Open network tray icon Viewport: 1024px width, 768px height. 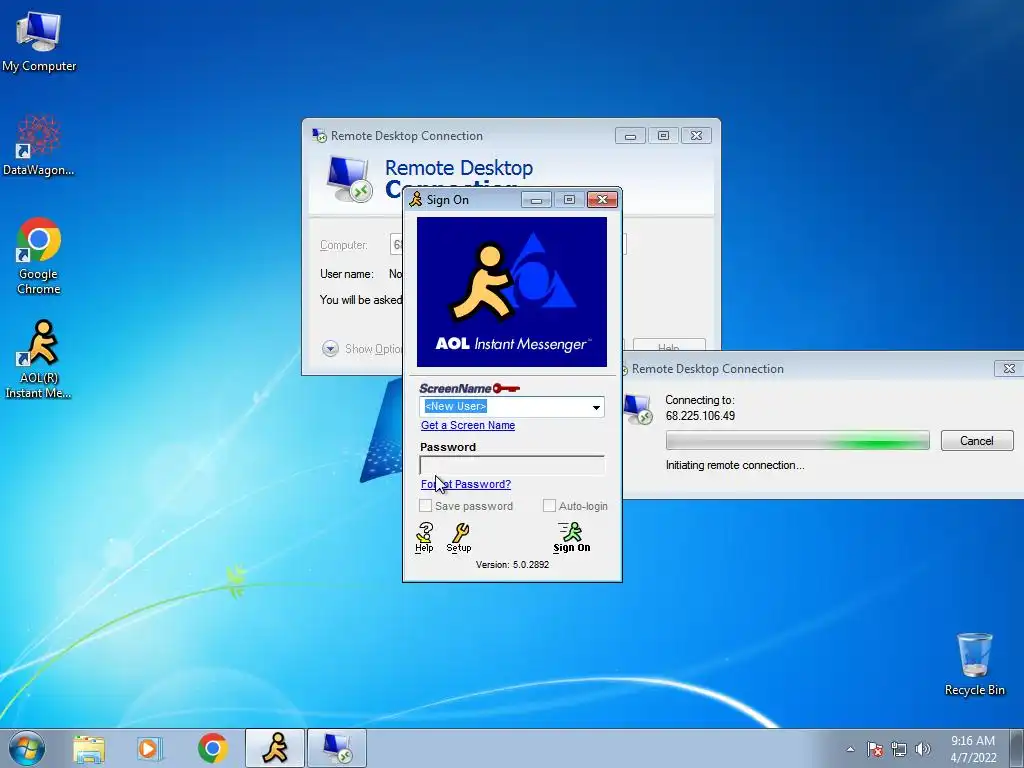[899, 749]
